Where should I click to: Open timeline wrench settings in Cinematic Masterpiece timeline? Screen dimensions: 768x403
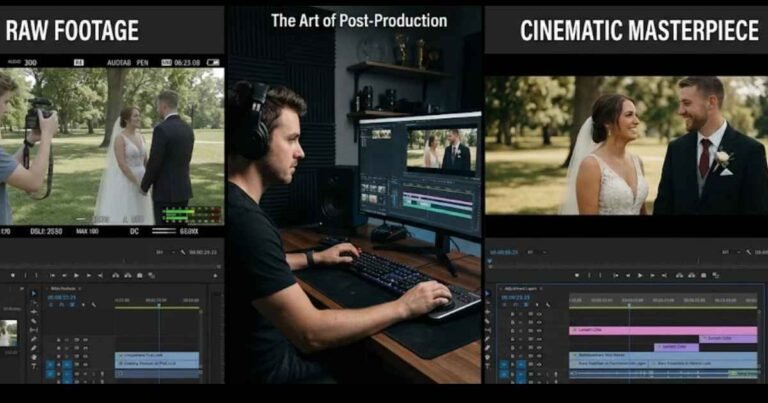click(548, 305)
